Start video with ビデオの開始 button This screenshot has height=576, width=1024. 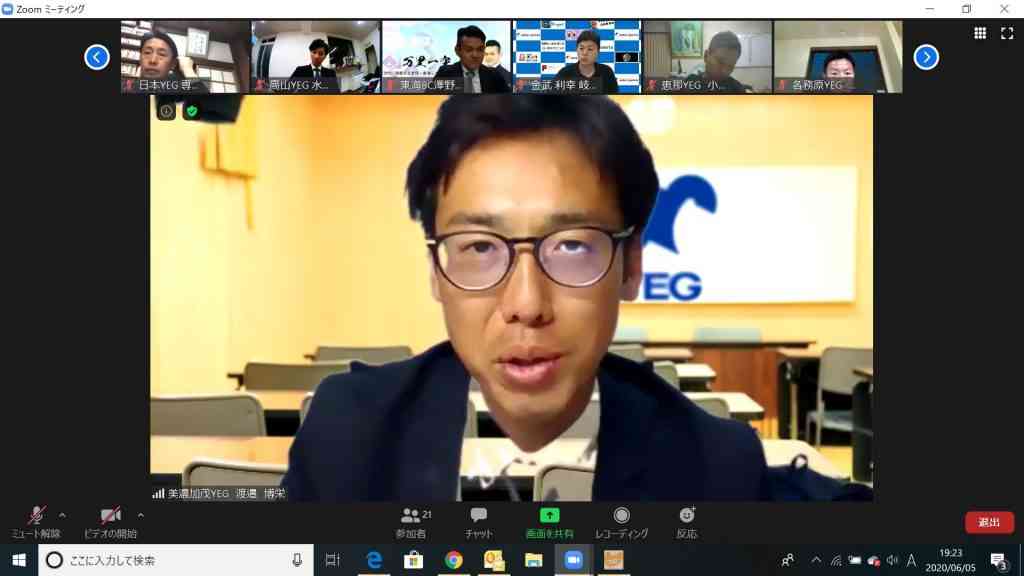110,522
